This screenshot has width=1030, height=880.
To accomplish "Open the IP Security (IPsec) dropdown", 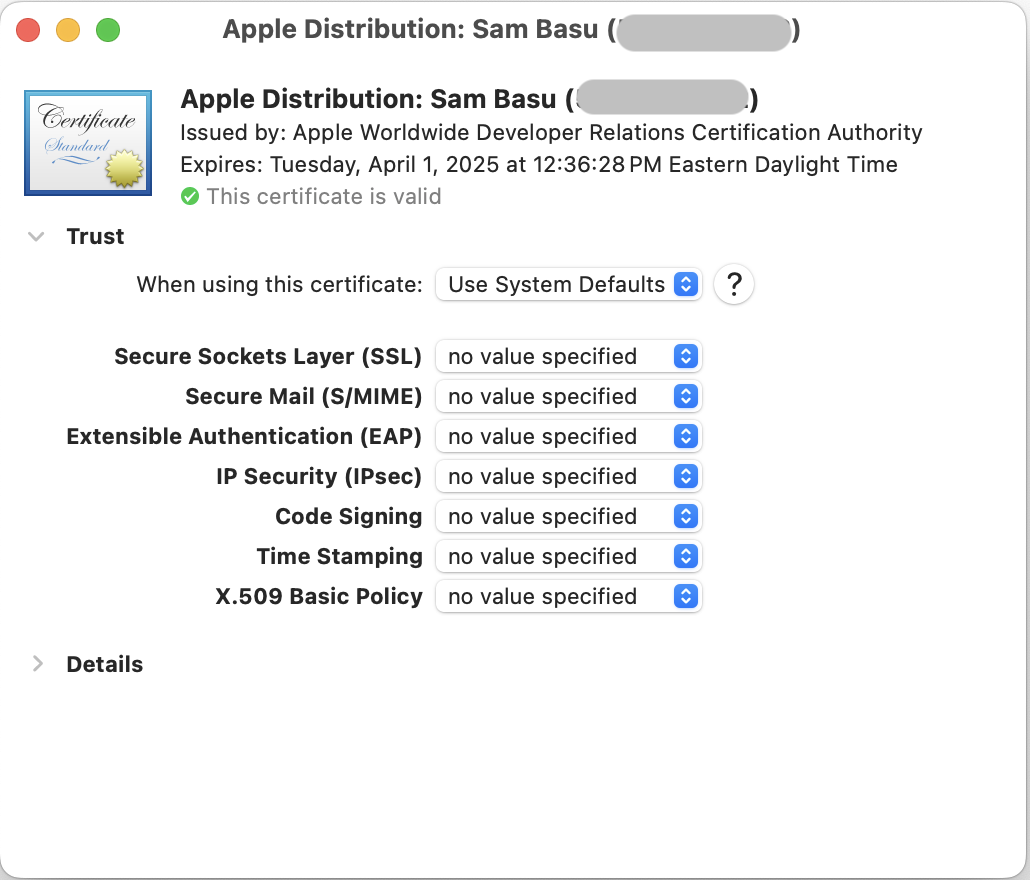I will (x=569, y=477).
